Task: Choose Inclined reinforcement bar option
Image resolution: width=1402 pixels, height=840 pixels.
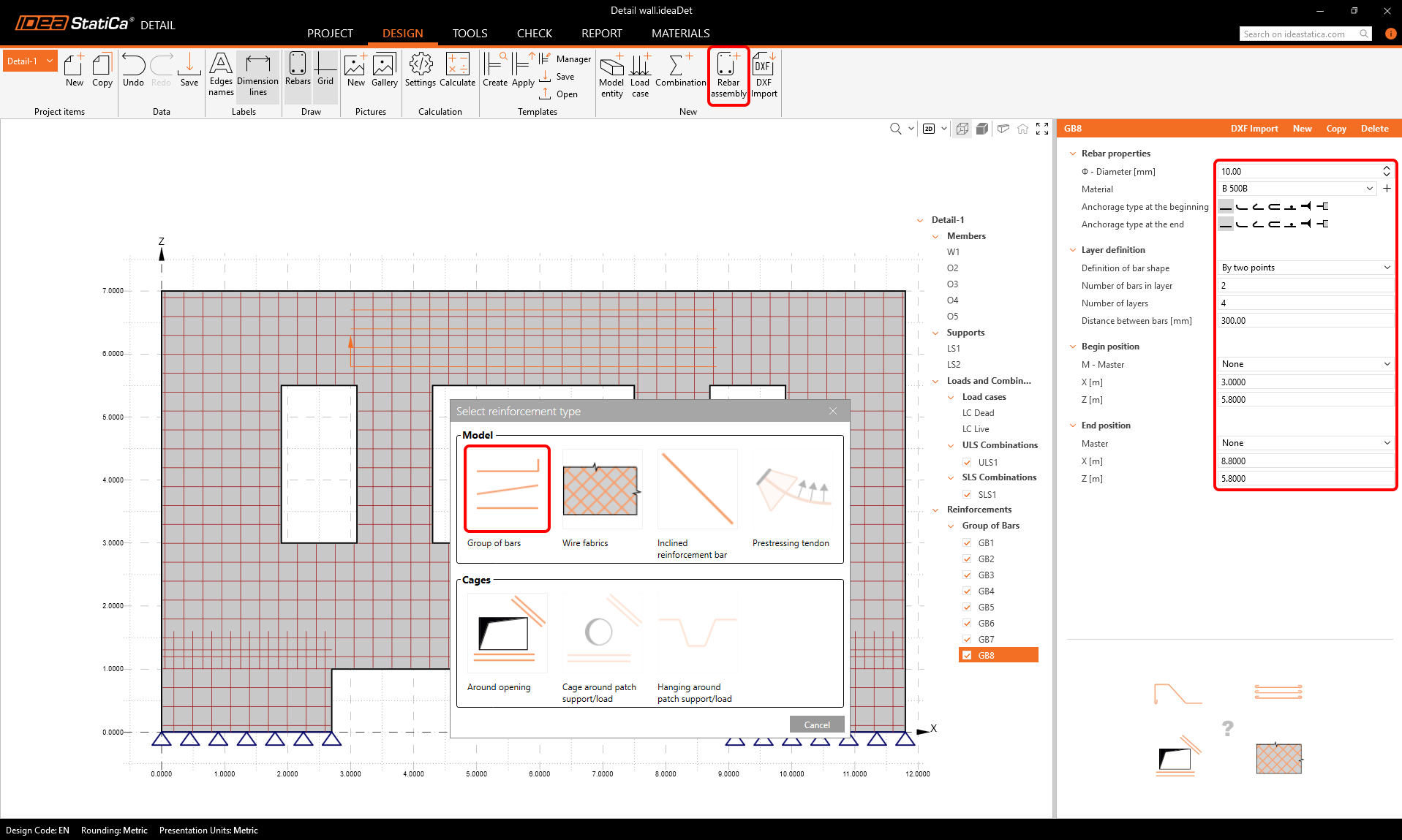Action: (697, 490)
